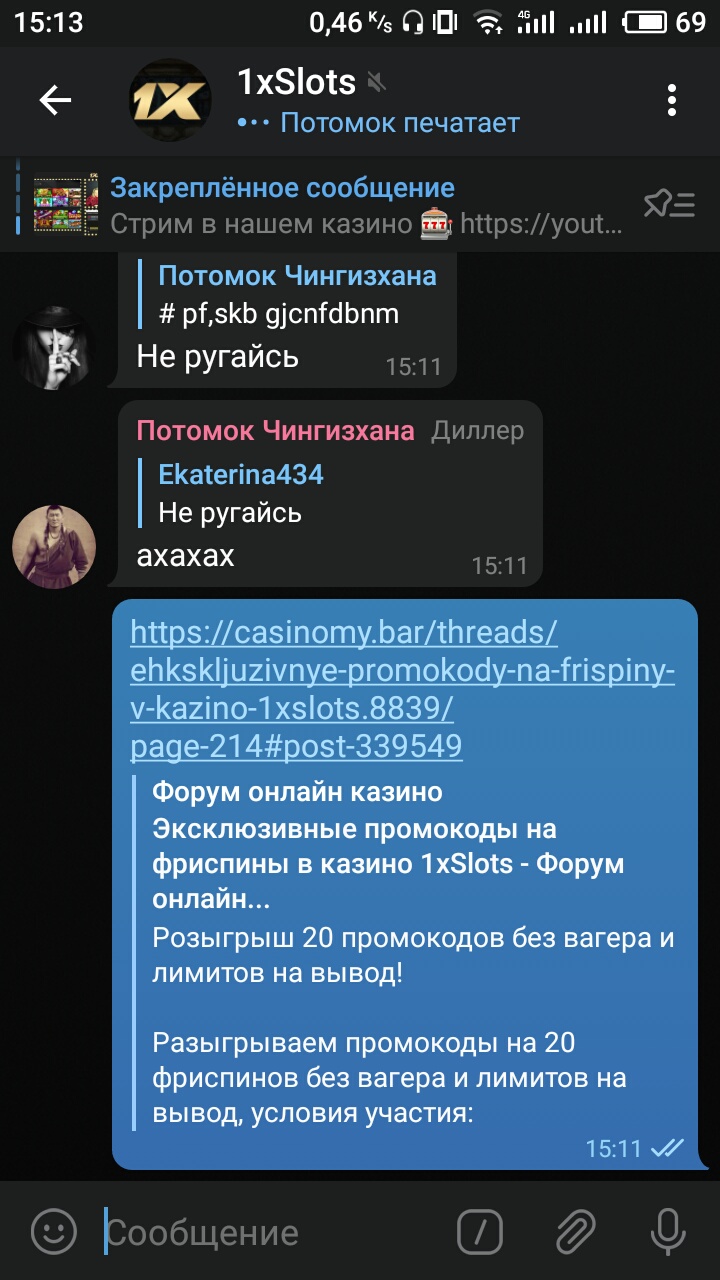
Task: Open the casinomy.bar forum link
Action: point(402,689)
